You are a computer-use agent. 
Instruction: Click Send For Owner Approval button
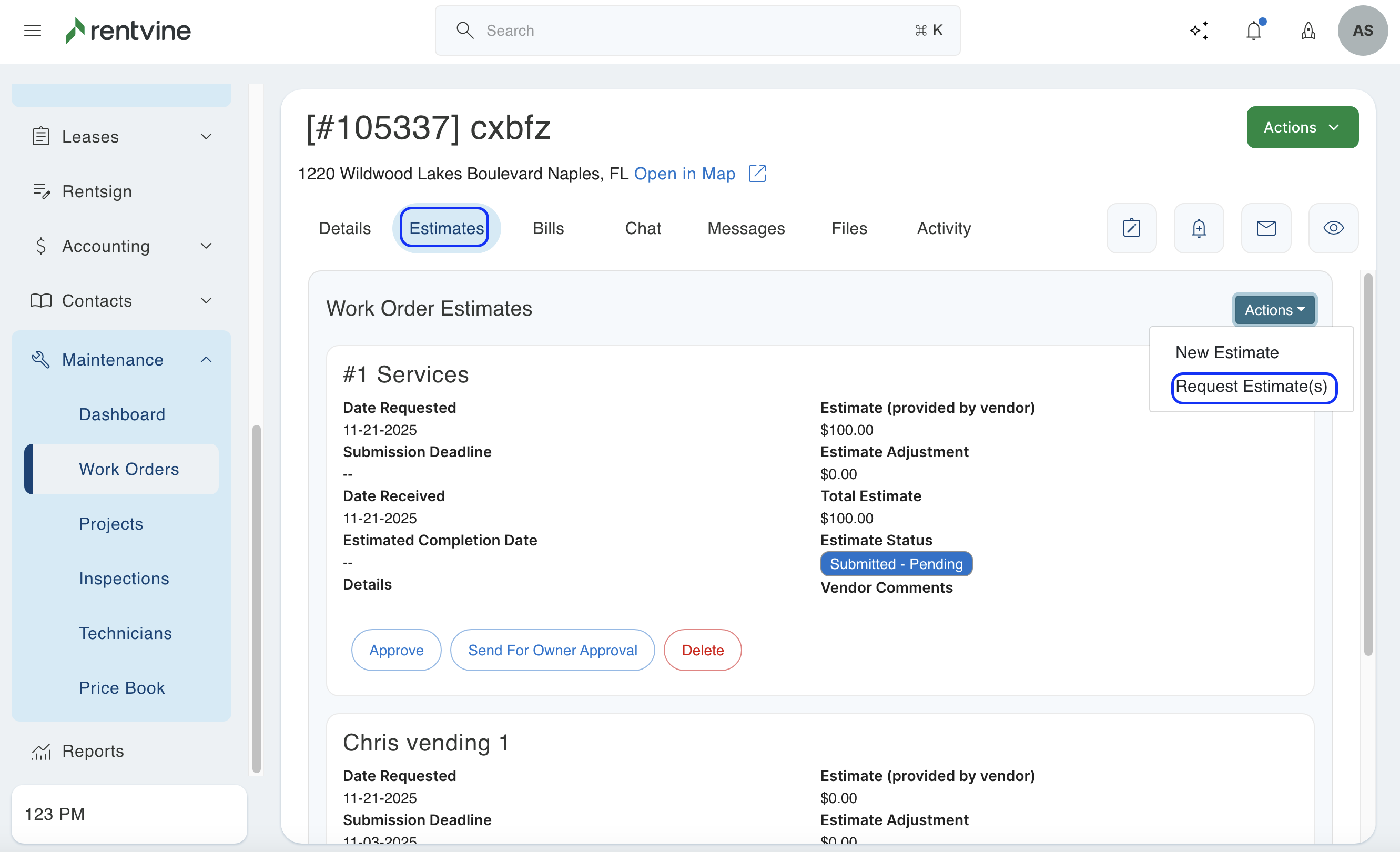coord(552,650)
